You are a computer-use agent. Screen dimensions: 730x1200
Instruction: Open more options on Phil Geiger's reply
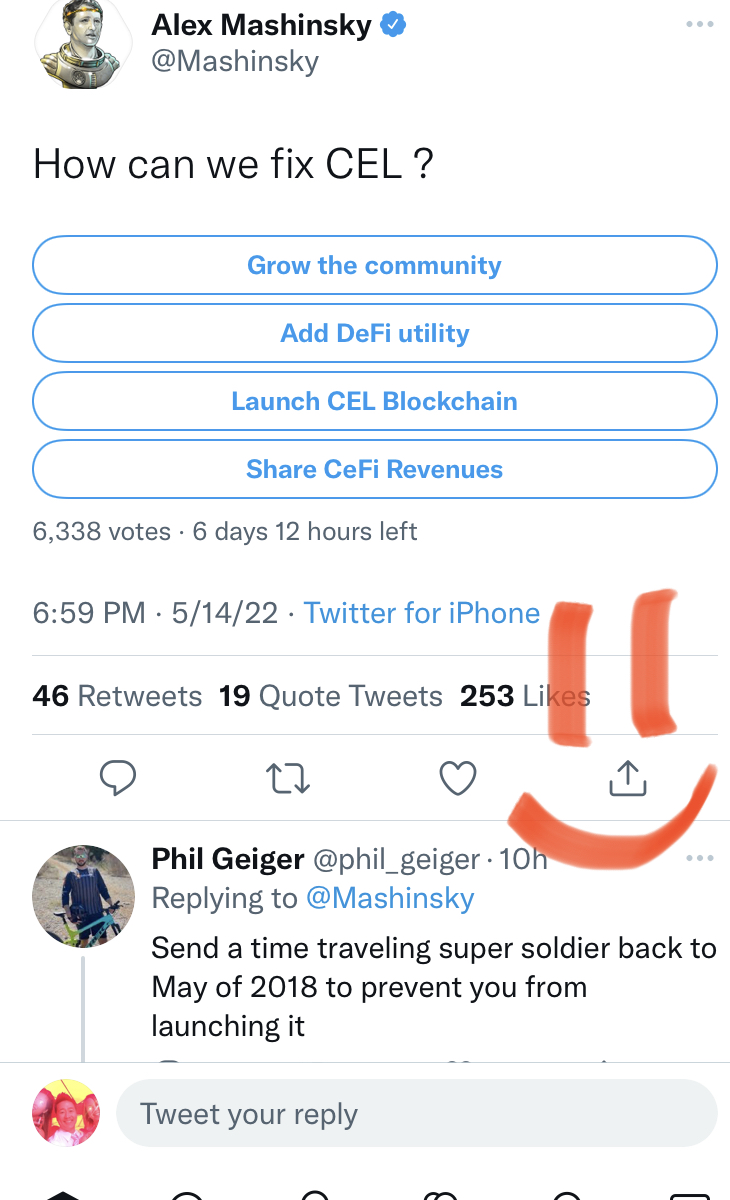click(700, 858)
